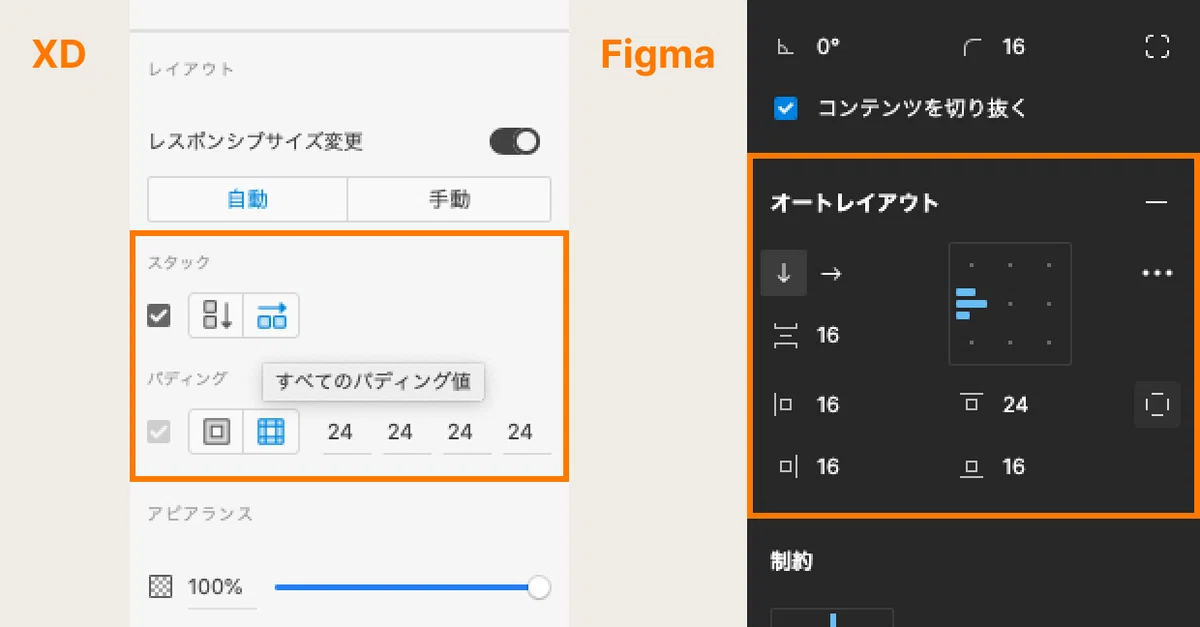The width and height of the screenshot is (1200, 627).
Task: Click the オートレイアウト section heading
Action: click(x=855, y=203)
